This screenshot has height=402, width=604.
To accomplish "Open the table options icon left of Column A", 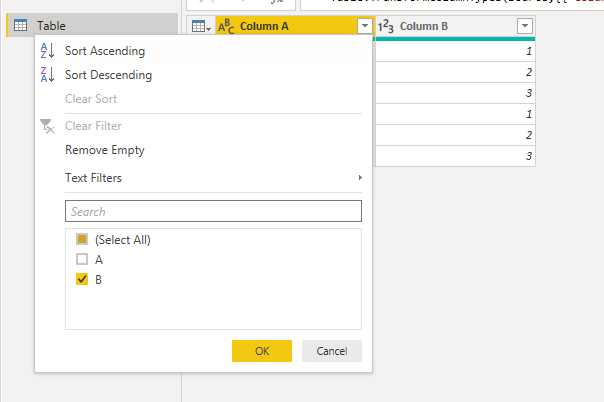I will (201, 26).
